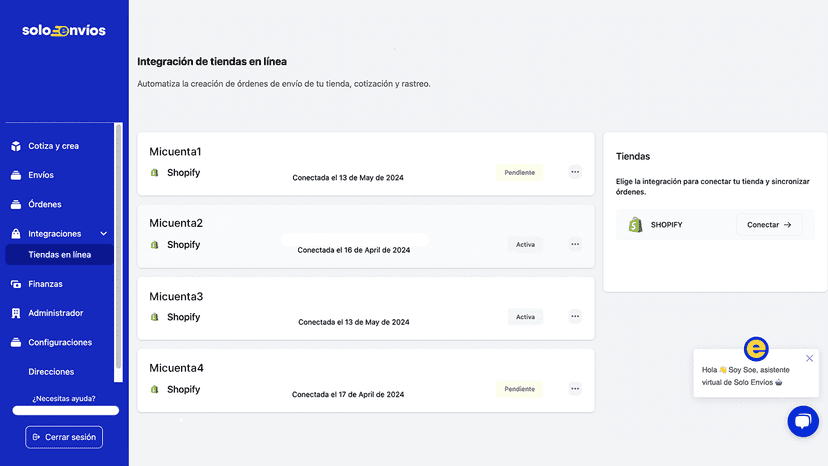Open Micuenta2 more options menu
Image resolution: width=828 pixels, height=466 pixels.
click(x=575, y=245)
